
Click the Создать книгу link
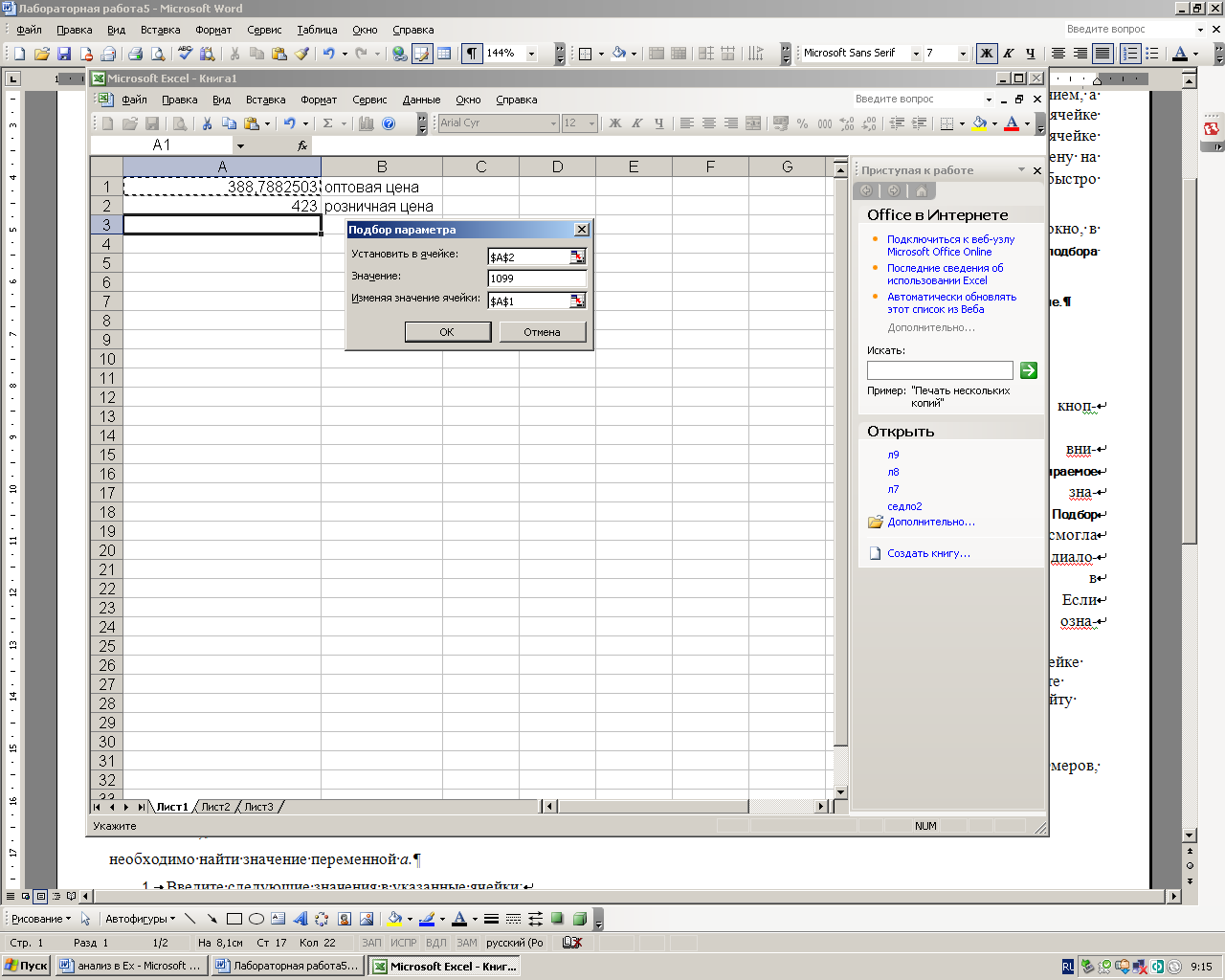pos(928,553)
